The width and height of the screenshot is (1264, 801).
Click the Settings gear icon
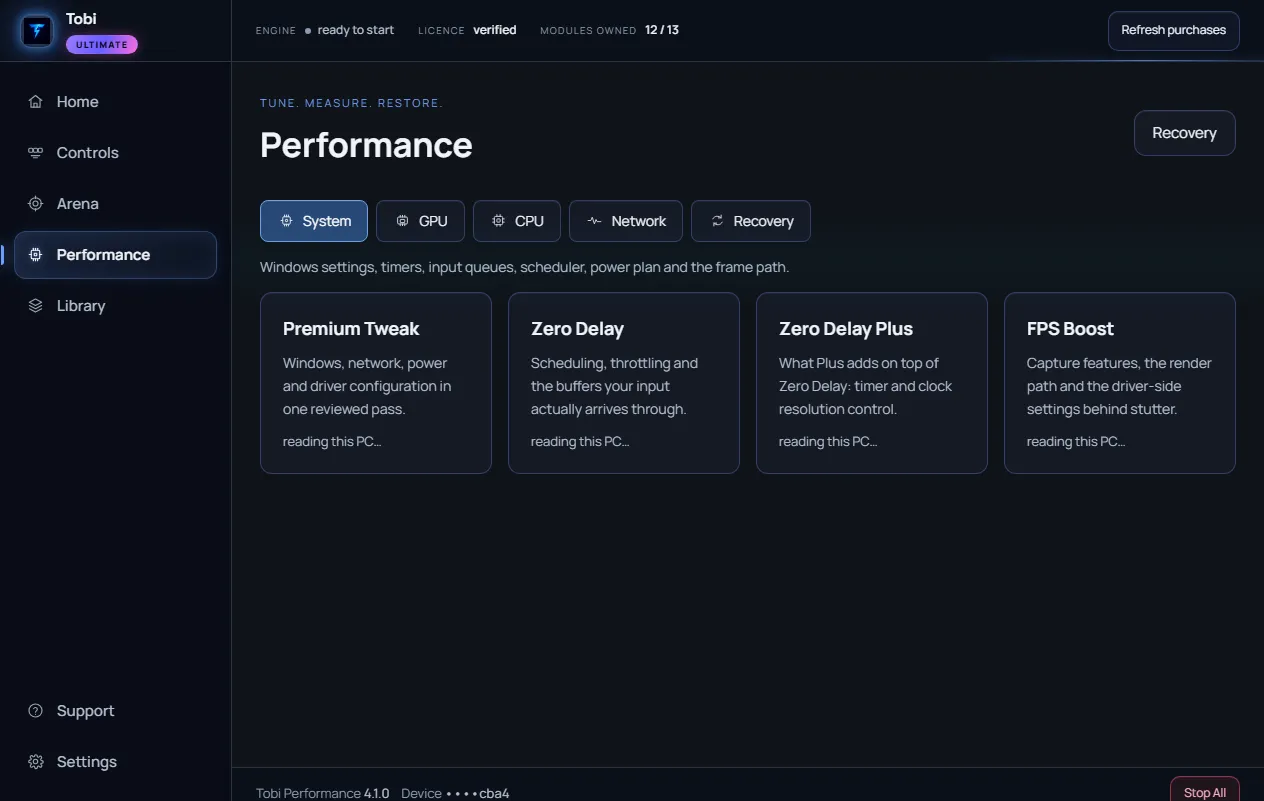(x=36, y=762)
